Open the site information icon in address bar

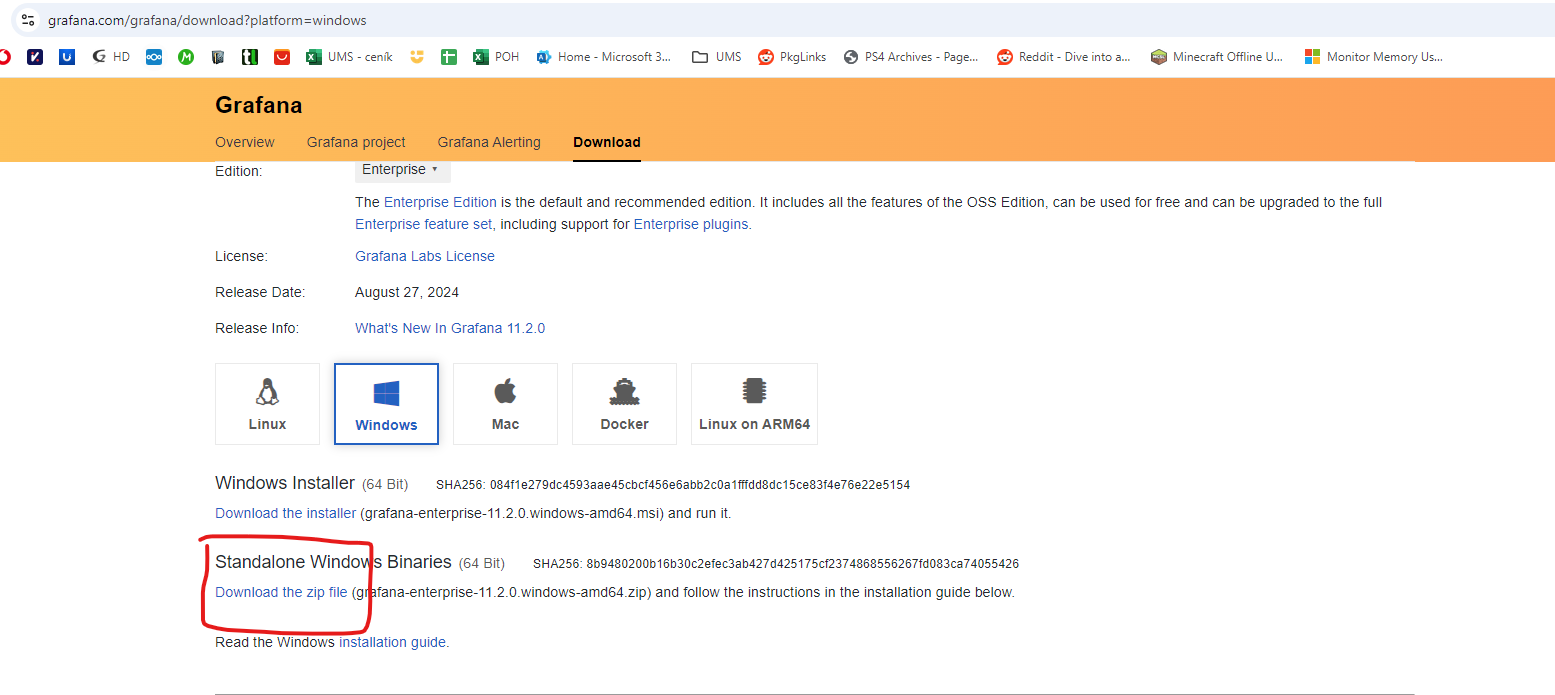(28, 20)
